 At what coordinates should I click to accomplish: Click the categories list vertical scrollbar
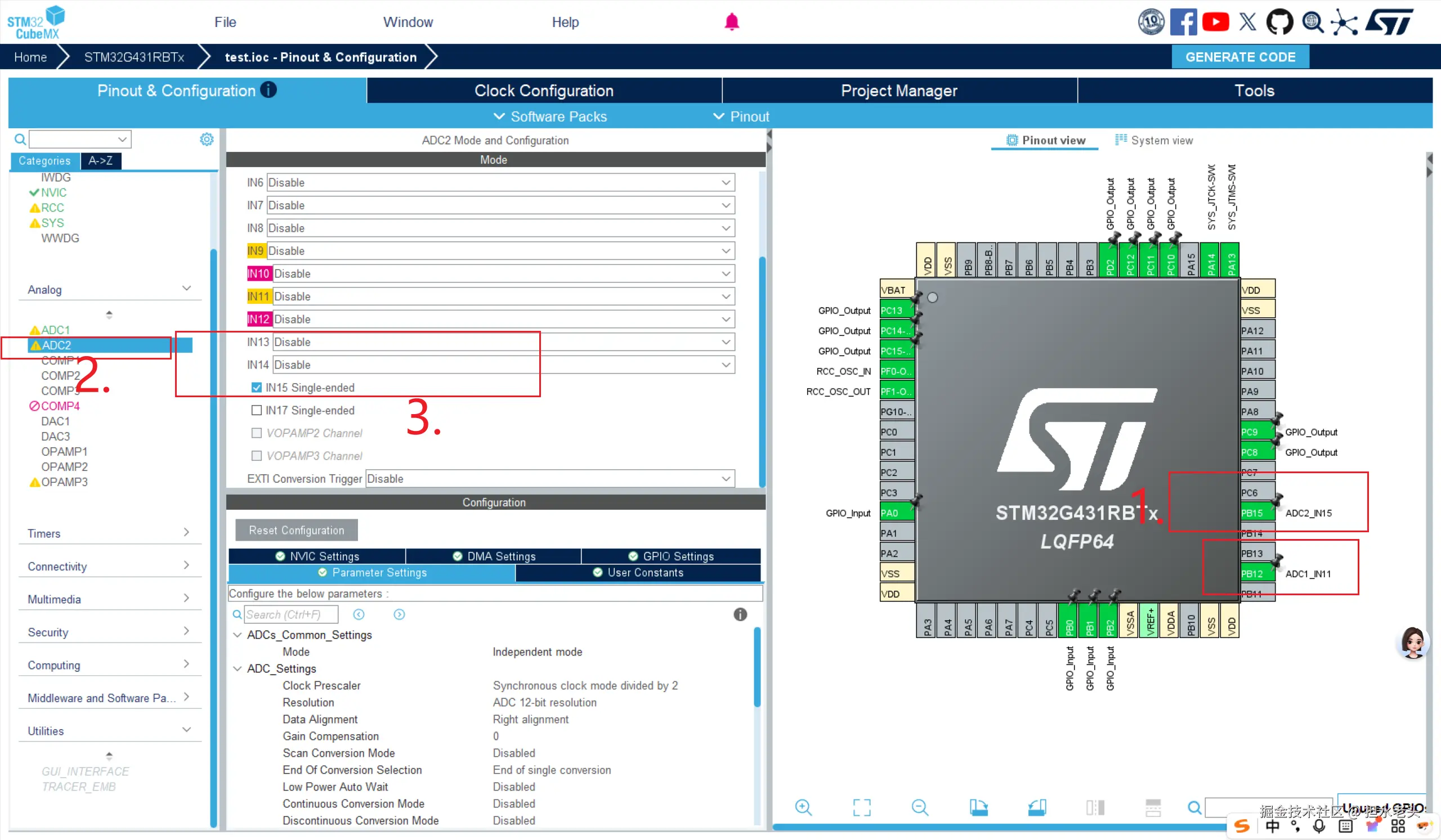coord(213,537)
